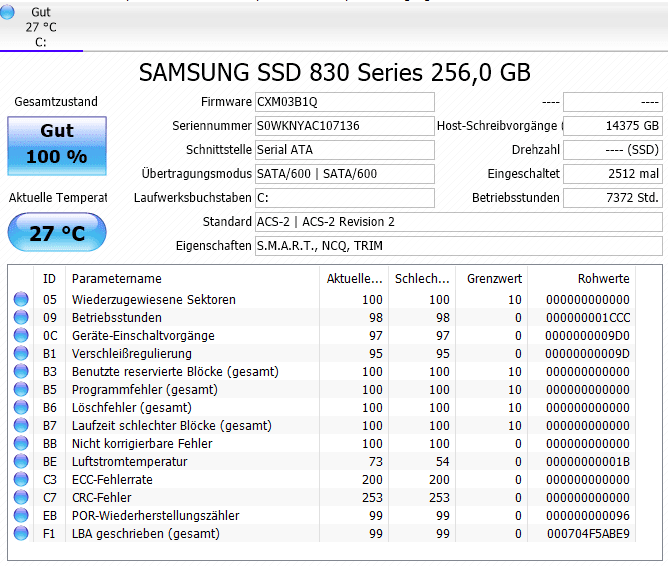Image resolution: width=669 pixels, height=573 pixels.
Task: Click status orb for LBA geschrieben (gesamt)
Action: 21,534
